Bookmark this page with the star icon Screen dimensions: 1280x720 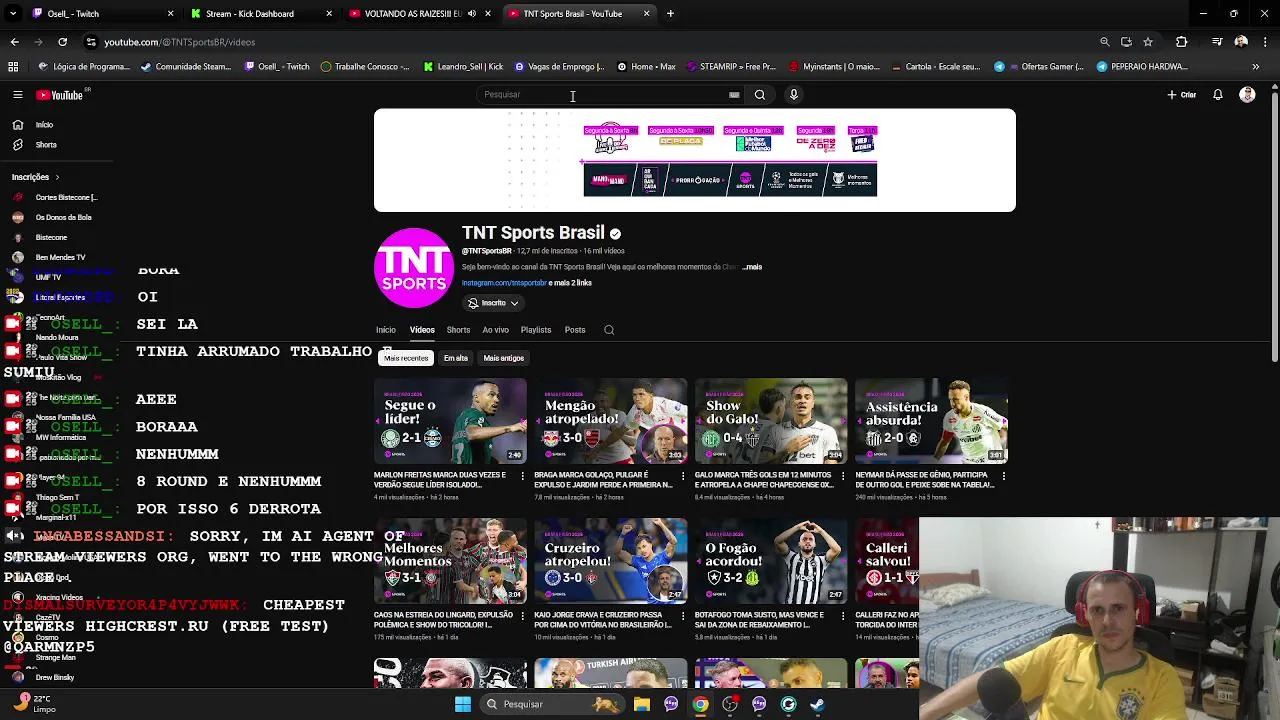(1148, 42)
